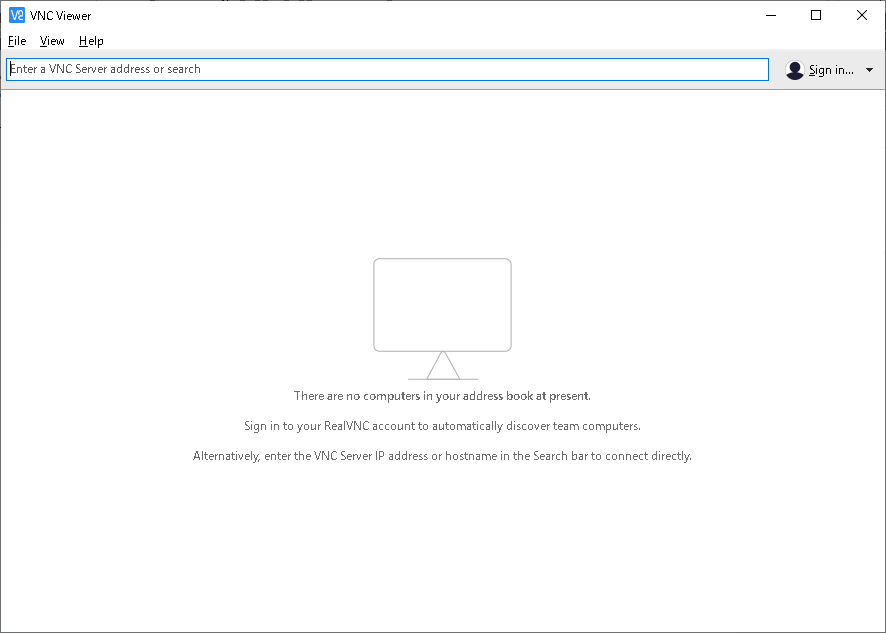The image size is (886, 633).
Task: Open the View menu
Action: pos(52,41)
